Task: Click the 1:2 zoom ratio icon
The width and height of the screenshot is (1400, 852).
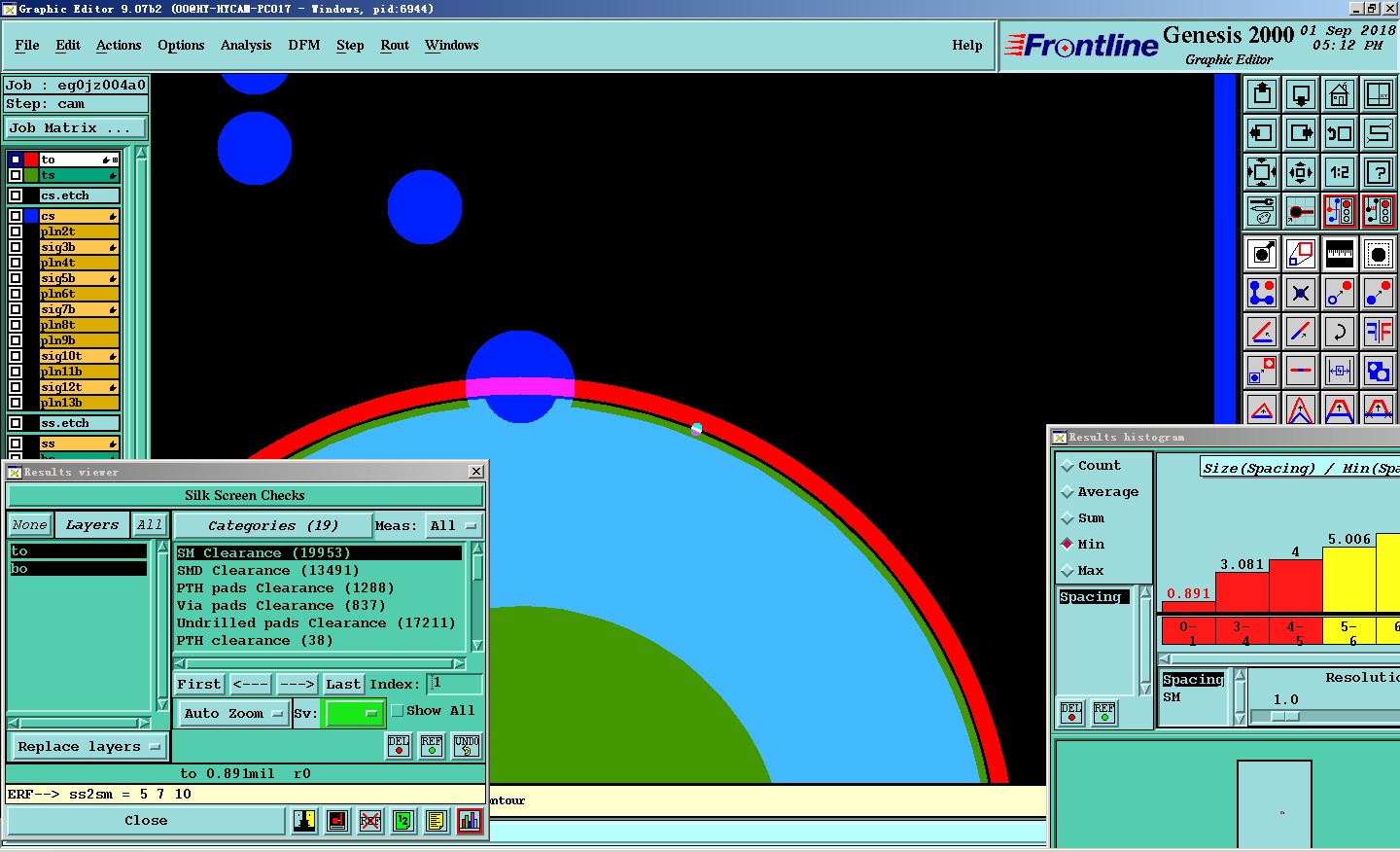Action: pos(1340,172)
